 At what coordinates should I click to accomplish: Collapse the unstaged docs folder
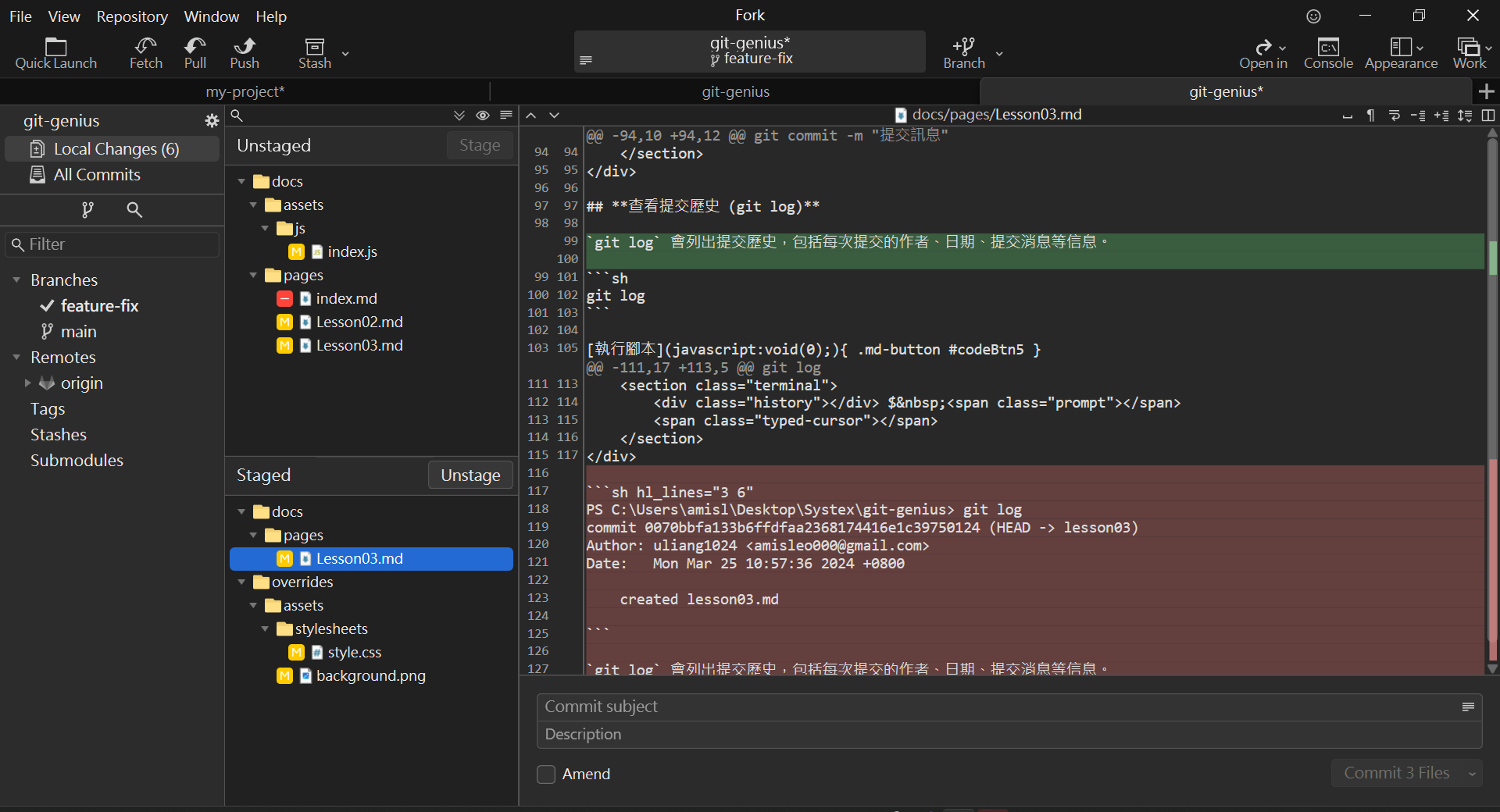(x=241, y=182)
